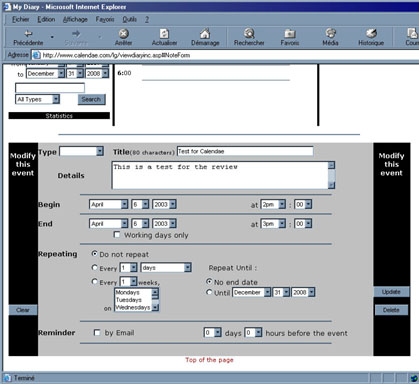The image size is (419, 384).
Task: Open the End minutes dropdown
Action: 303,224
